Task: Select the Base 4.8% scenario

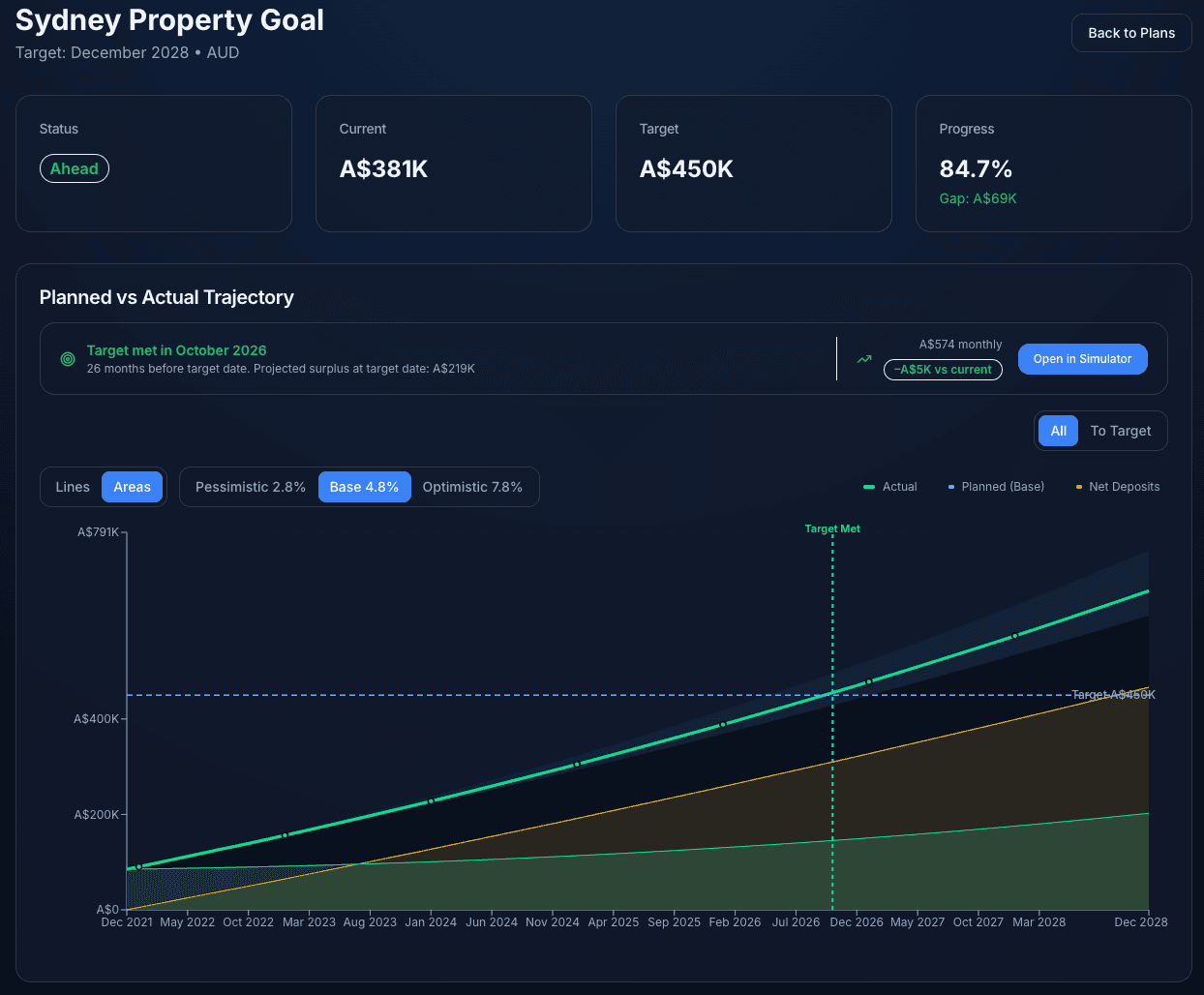Action: [364, 487]
